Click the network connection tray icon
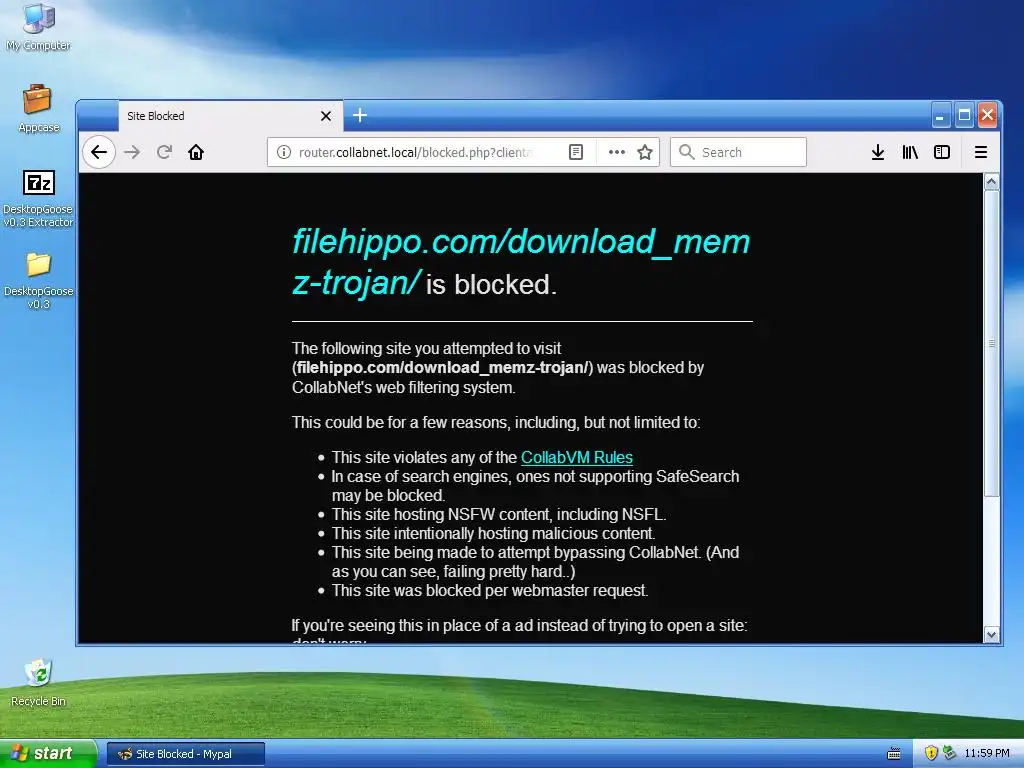Viewport: 1024px width, 768px height. click(949, 754)
